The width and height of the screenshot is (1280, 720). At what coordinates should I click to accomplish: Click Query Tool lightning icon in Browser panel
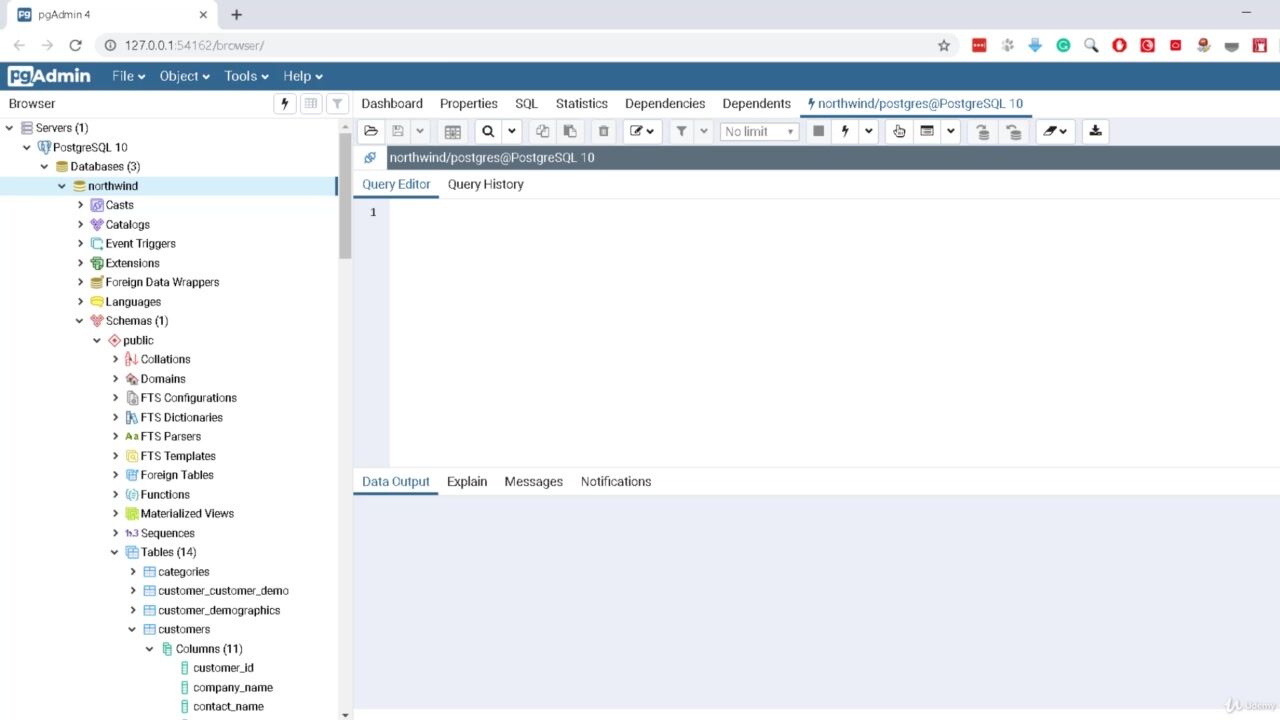[x=285, y=104]
